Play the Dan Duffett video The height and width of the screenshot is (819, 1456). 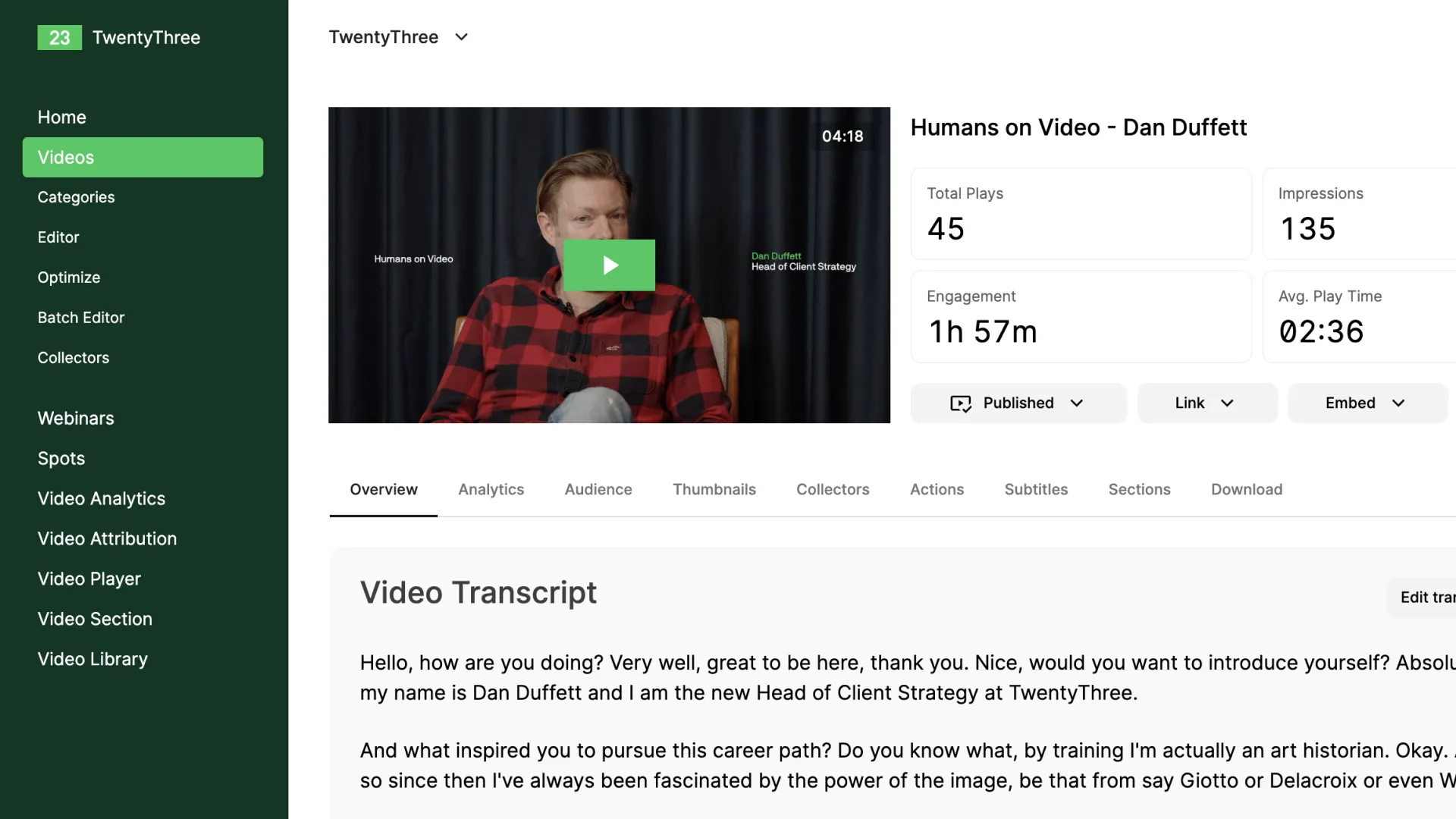tap(609, 265)
